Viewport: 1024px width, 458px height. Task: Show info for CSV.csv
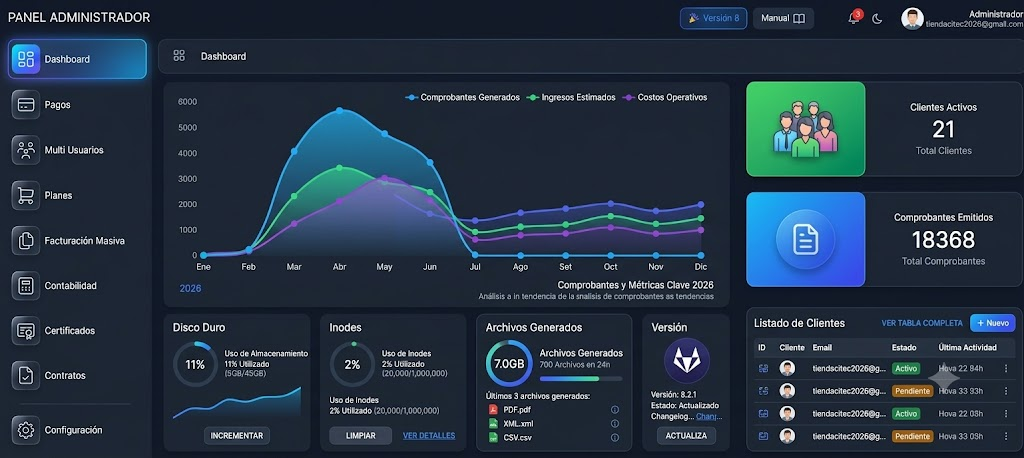[x=615, y=437]
